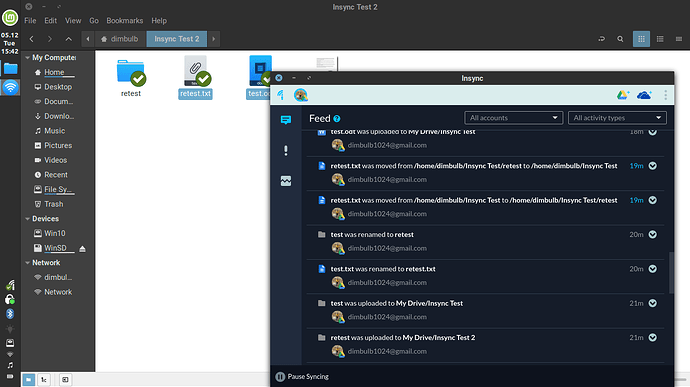Open the View menu
The image size is (690, 387).
(73, 21)
